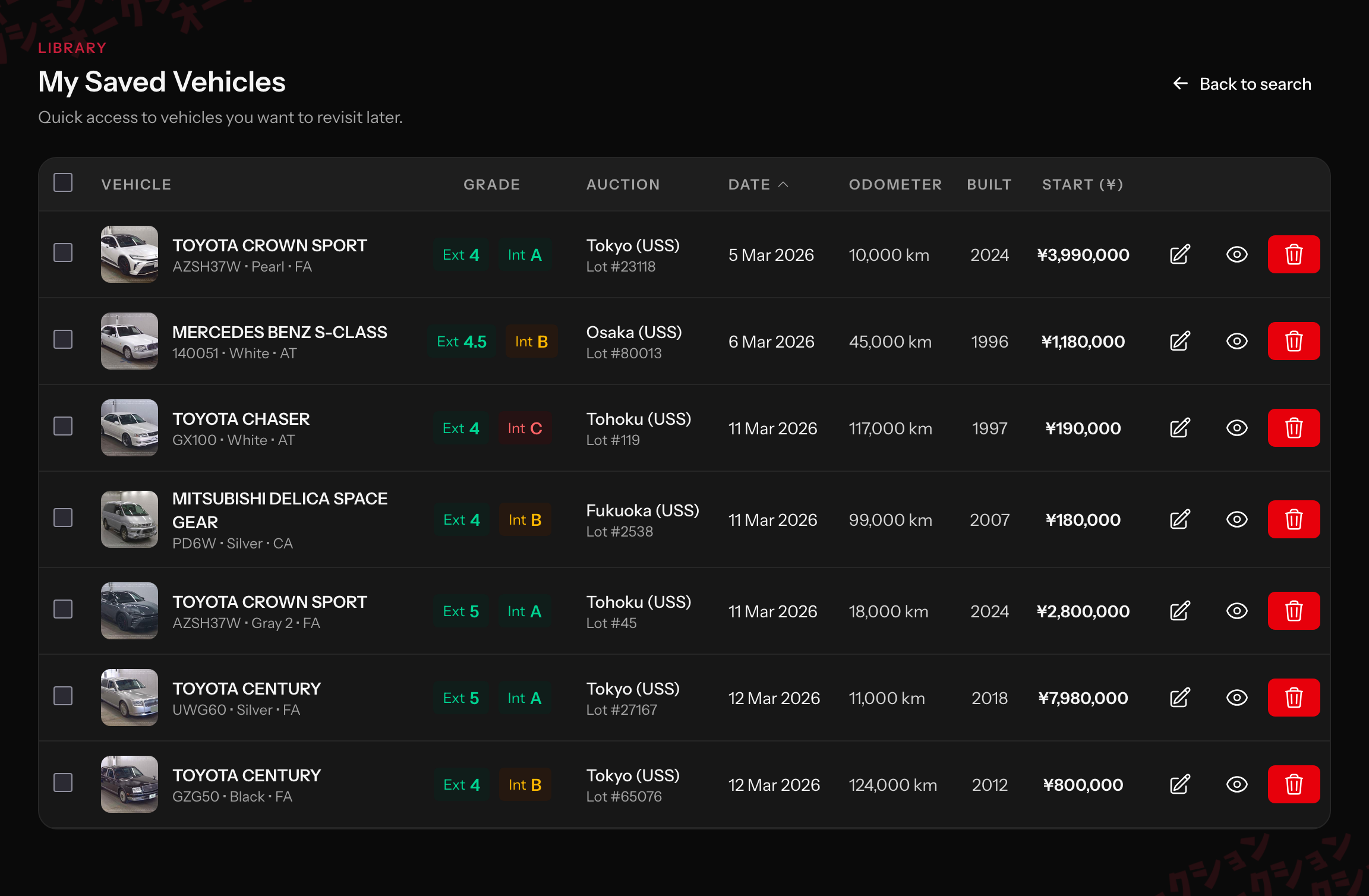The width and height of the screenshot is (1369, 896).
Task: Open the Mercedes S-Class photo thumbnail
Action: [130, 341]
